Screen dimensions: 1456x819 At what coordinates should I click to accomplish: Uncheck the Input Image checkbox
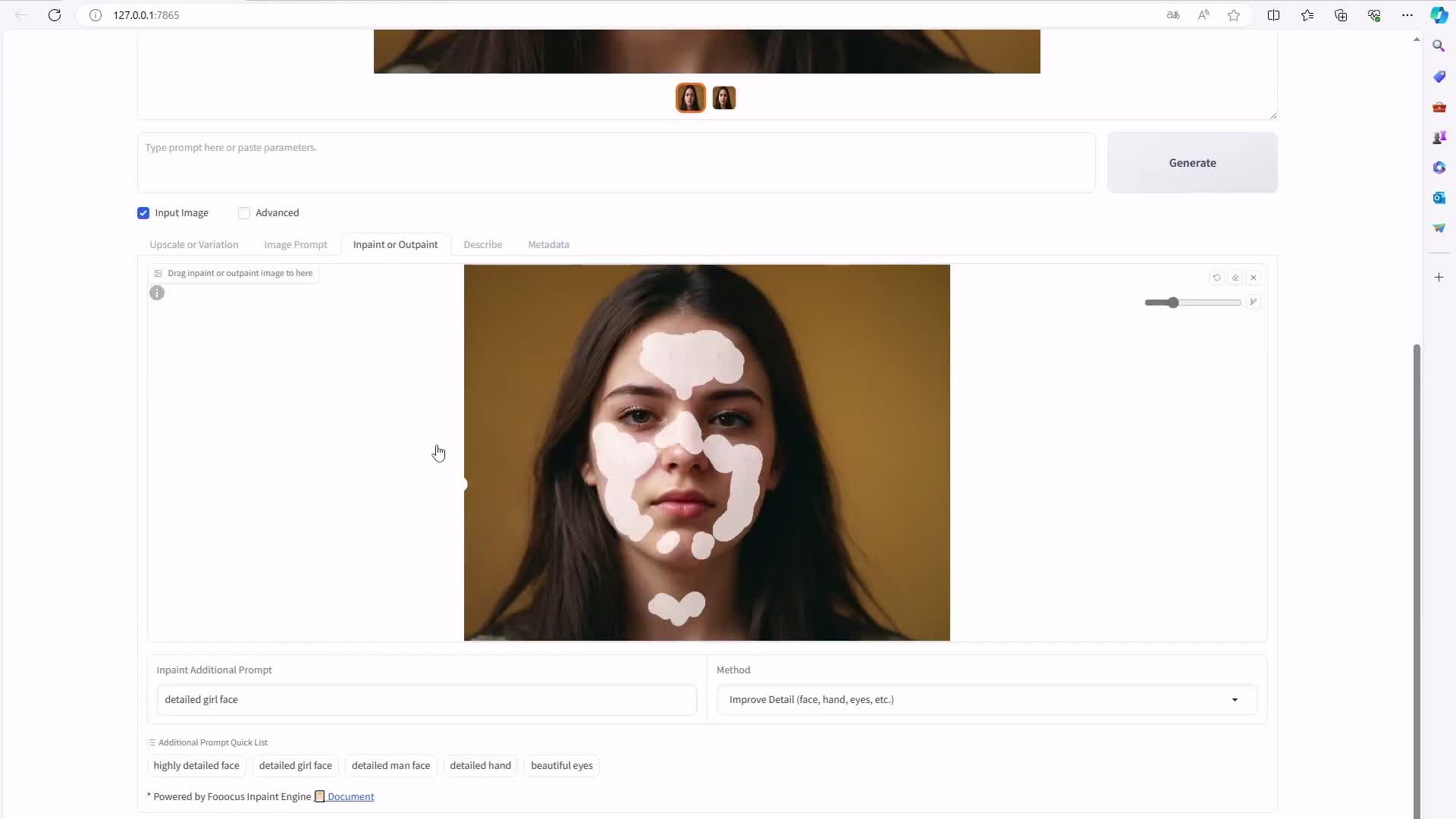(143, 213)
